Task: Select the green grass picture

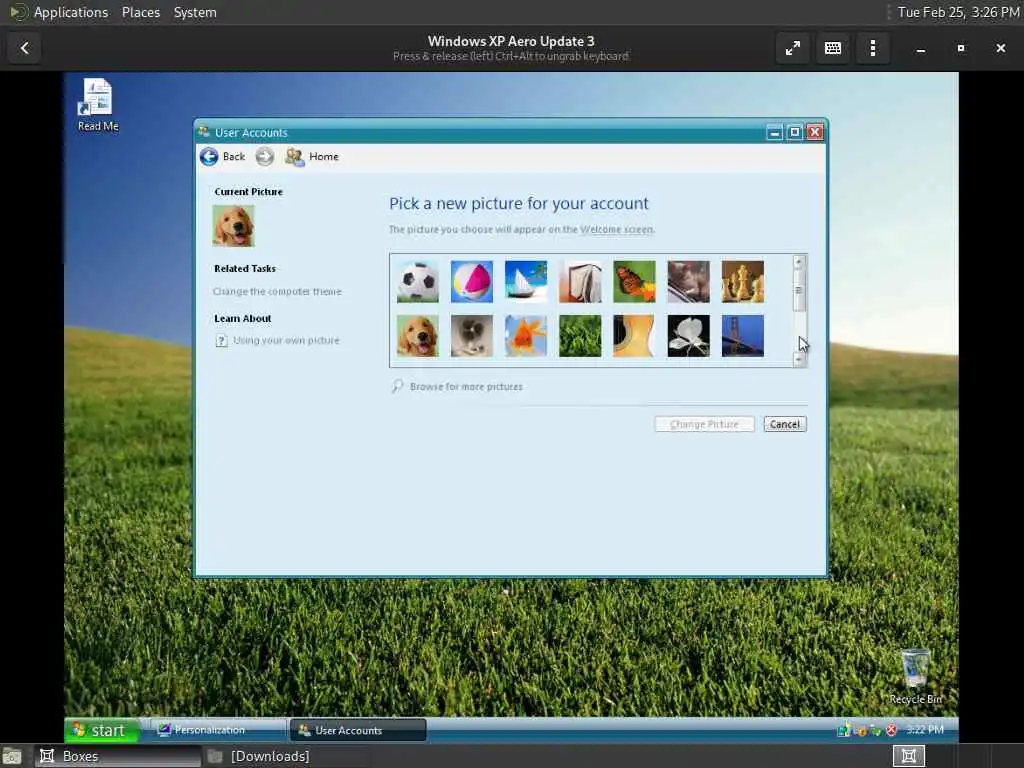Action: coord(580,336)
